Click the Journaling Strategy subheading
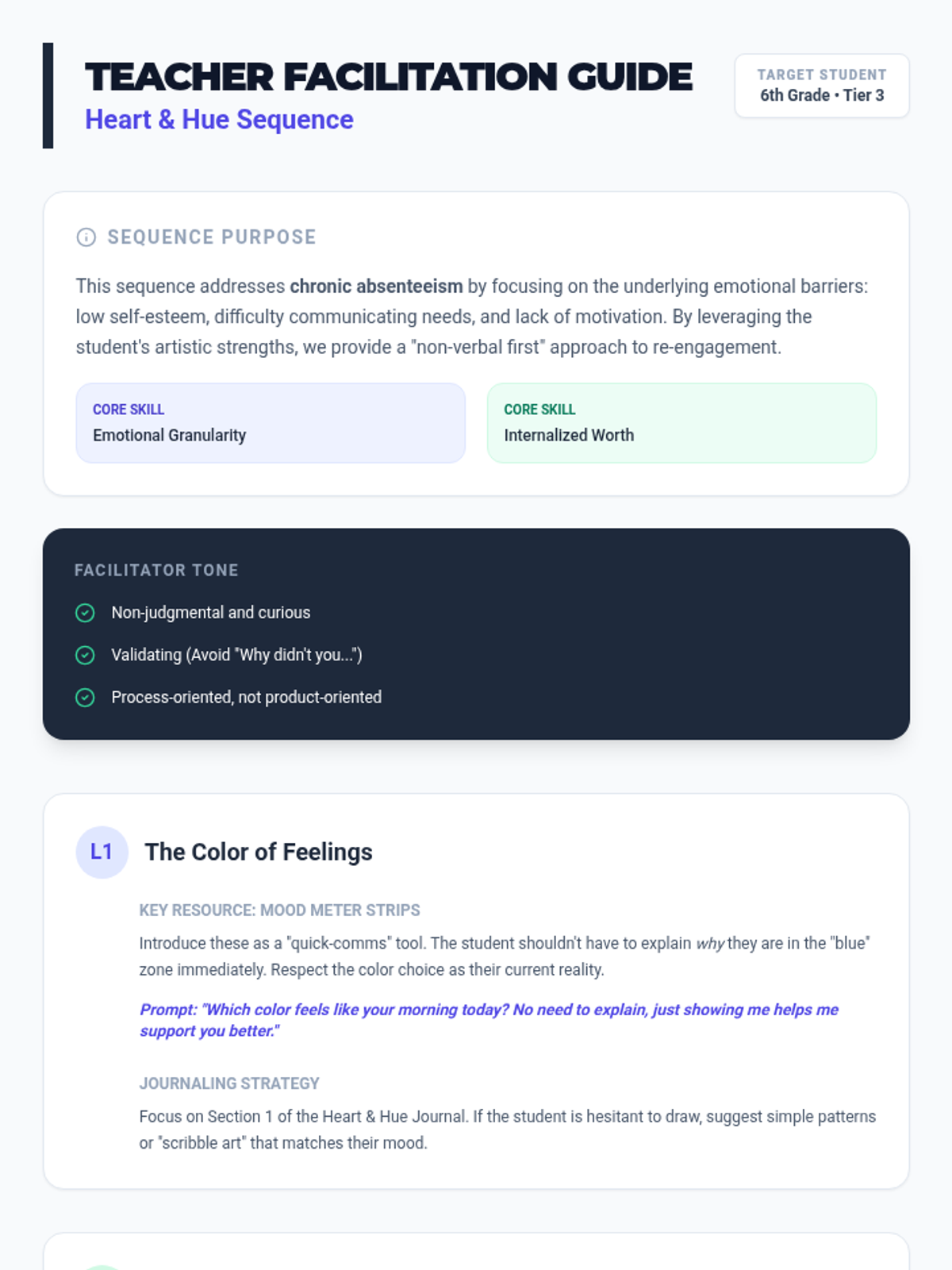The height and width of the screenshot is (1270, 952). 229,1083
